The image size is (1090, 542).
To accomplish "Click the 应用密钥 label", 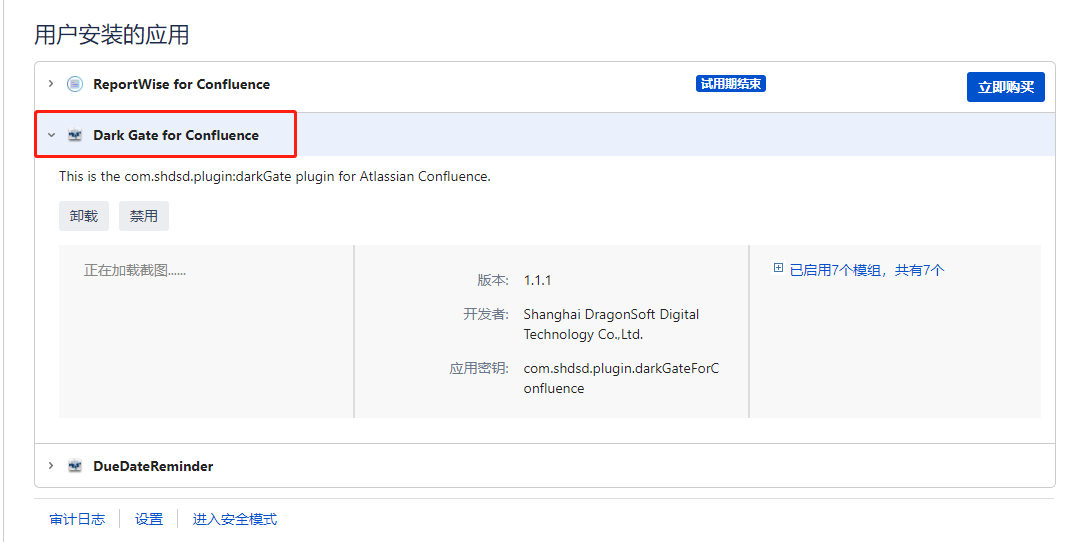I will click(480, 368).
